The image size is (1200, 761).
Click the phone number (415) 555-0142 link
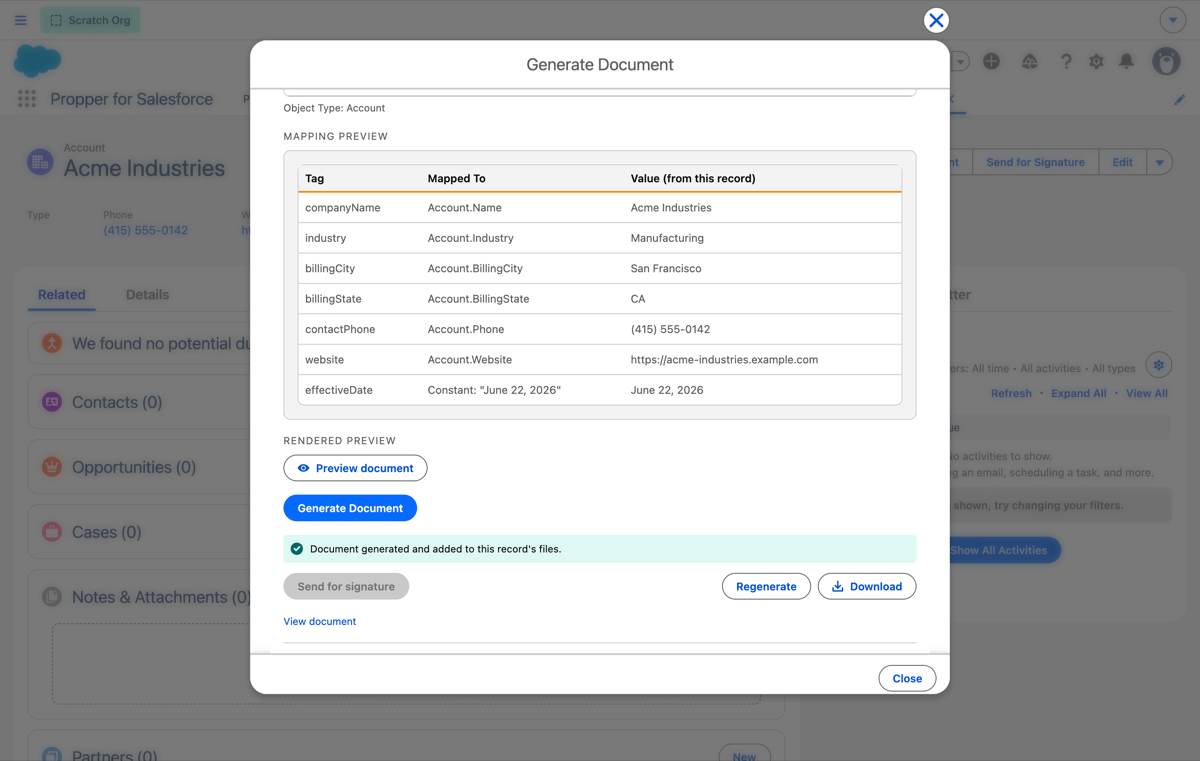pyautogui.click(x=145, y=230)
